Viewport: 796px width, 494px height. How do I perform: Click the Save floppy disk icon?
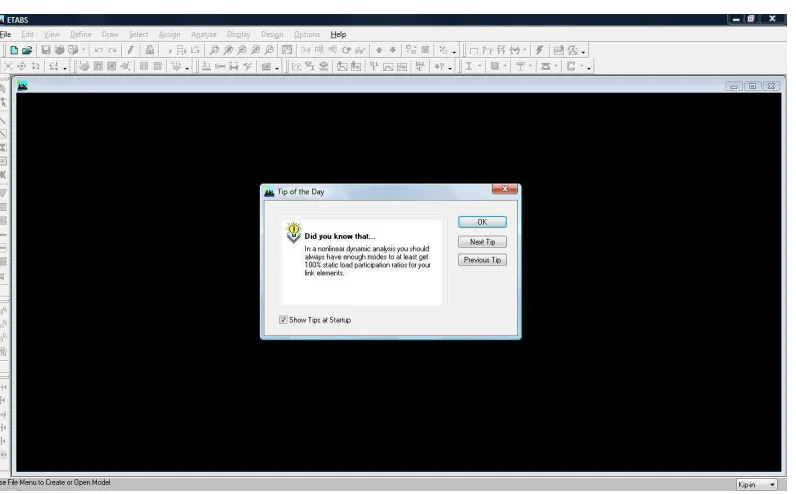pyautogui.click(x=46, y=50)
